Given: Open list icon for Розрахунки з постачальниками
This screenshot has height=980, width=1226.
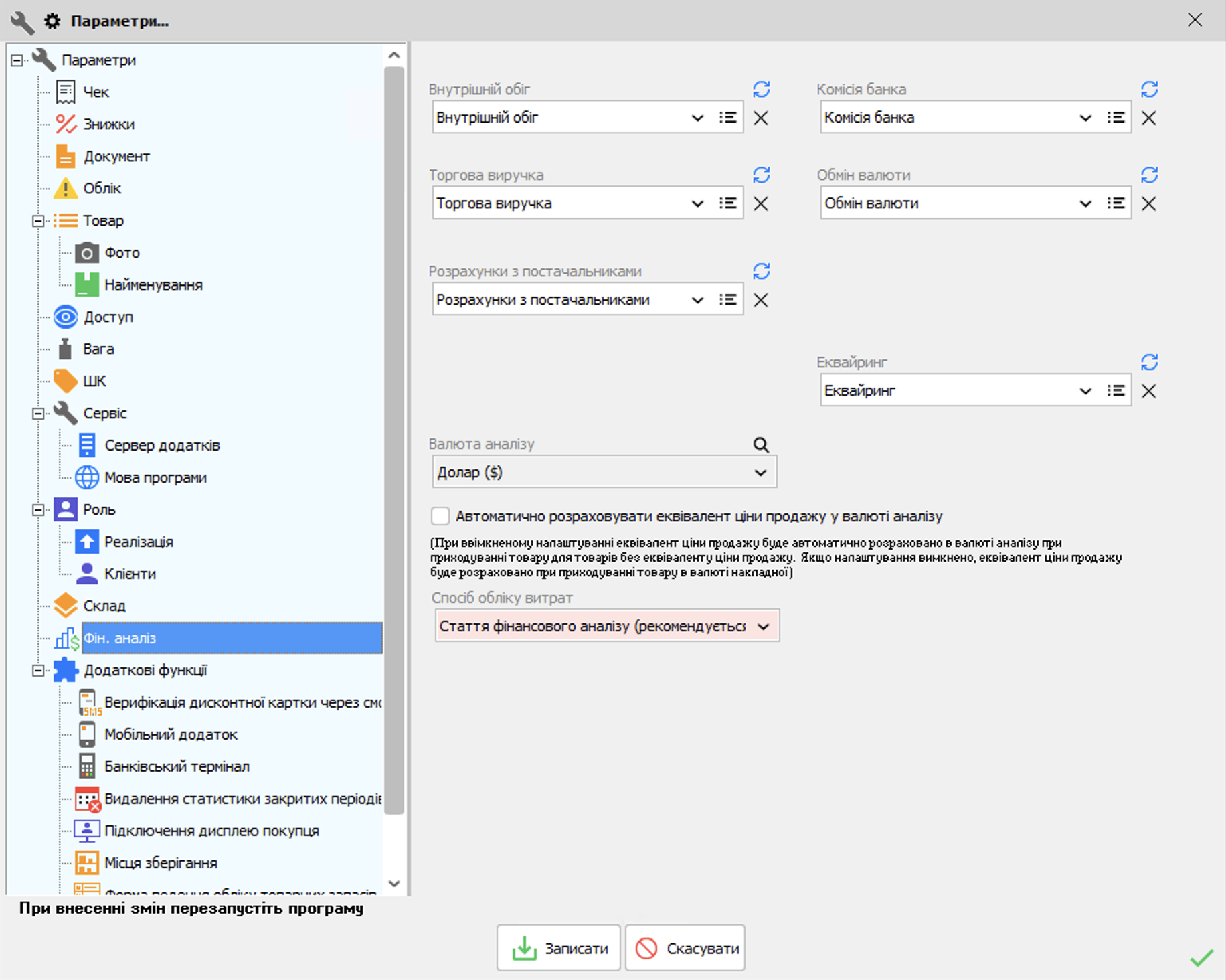Looking at the screenshot, I should 728,300.
